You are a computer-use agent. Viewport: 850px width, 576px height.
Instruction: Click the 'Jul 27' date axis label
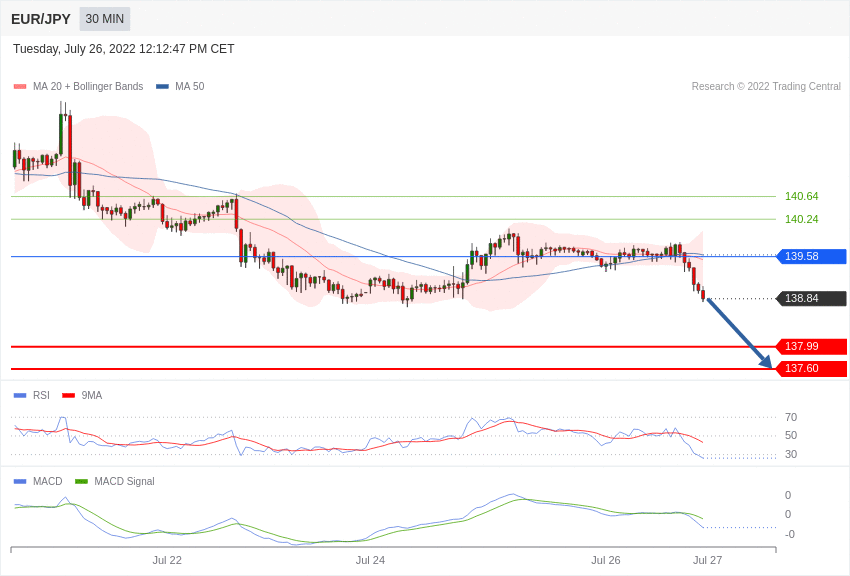(x=707, y=560)
